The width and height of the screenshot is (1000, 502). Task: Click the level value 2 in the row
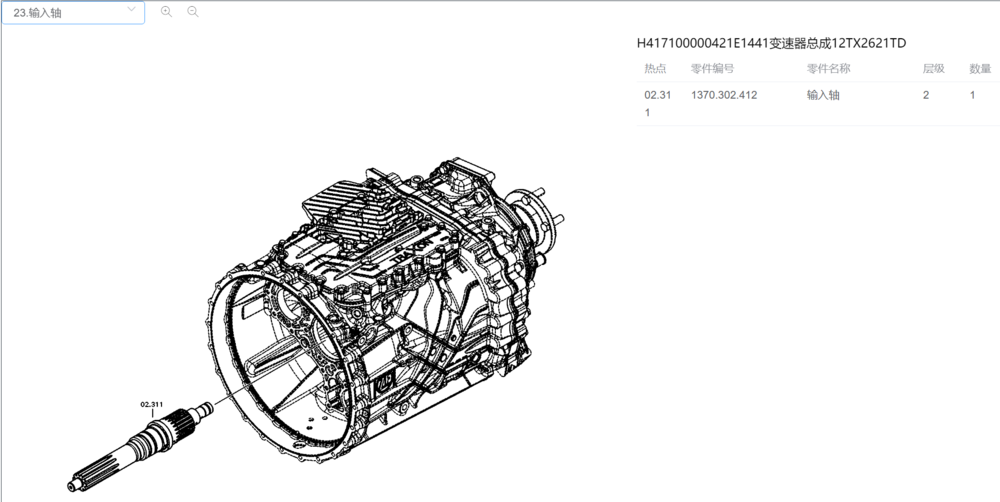[x=926, y=95]
